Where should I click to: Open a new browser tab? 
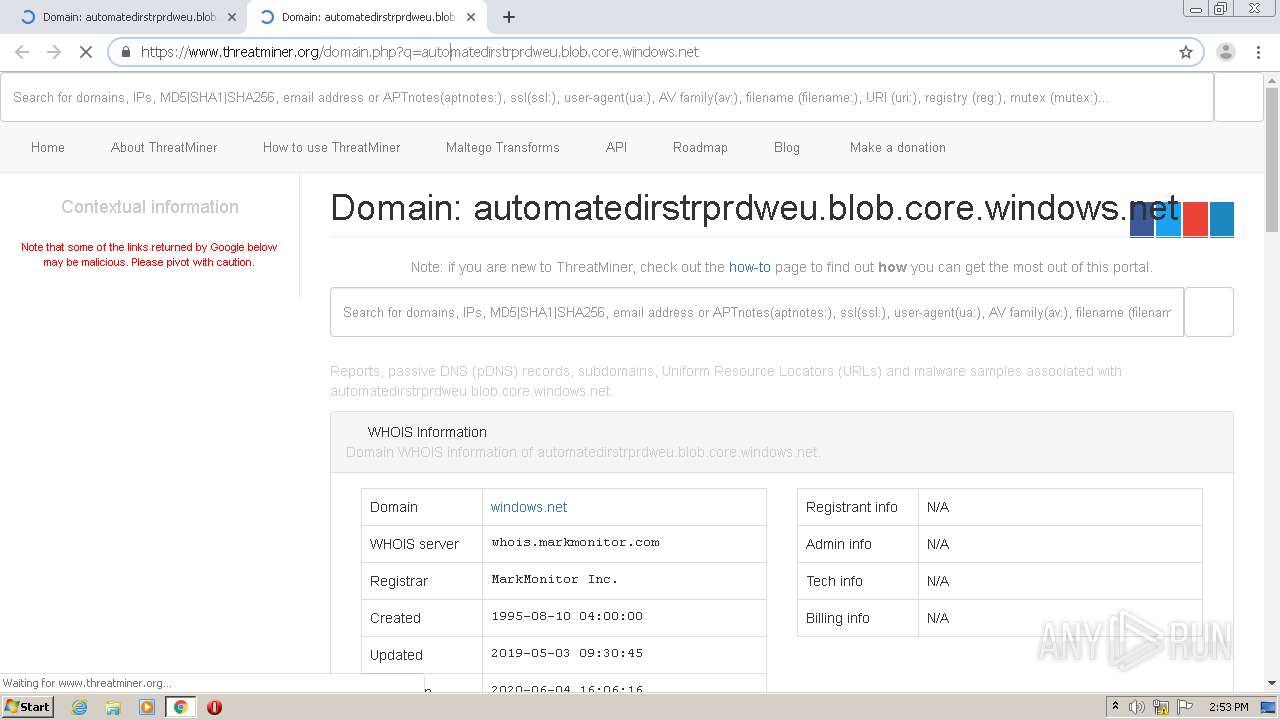509,17
